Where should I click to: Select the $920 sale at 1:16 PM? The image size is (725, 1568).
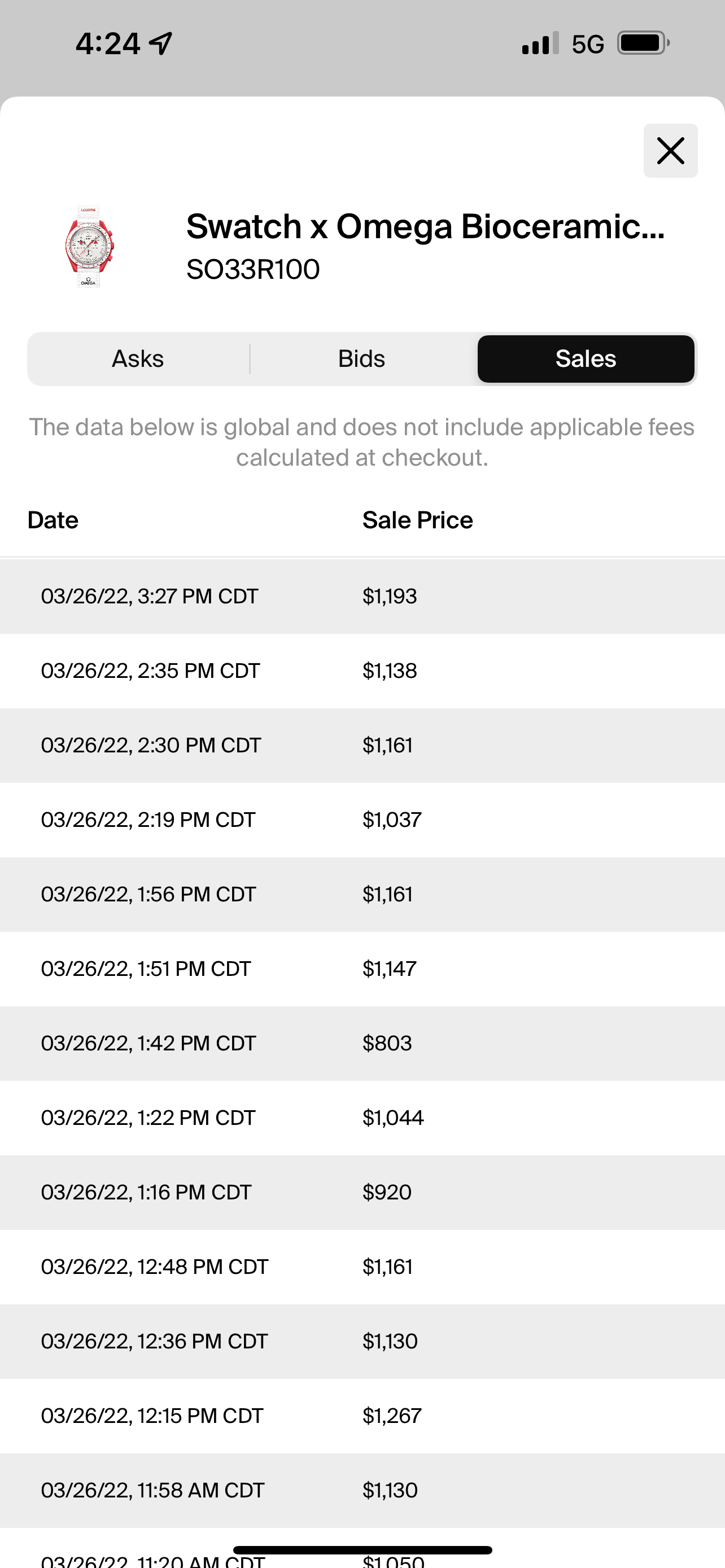tap(362, 1192)
